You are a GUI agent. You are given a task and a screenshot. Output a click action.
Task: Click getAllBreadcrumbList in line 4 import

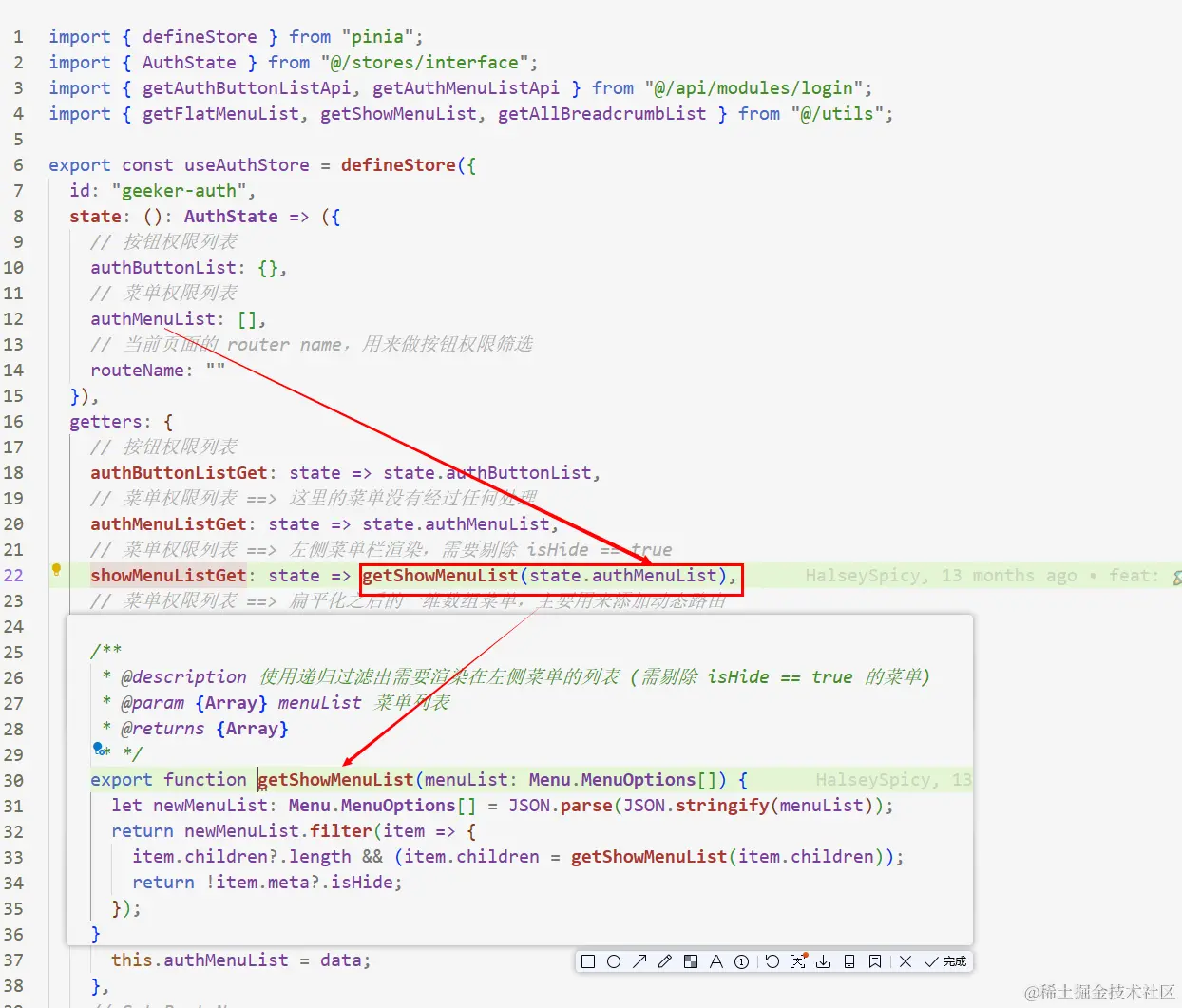pyautogui.click(x=602, y=113)
